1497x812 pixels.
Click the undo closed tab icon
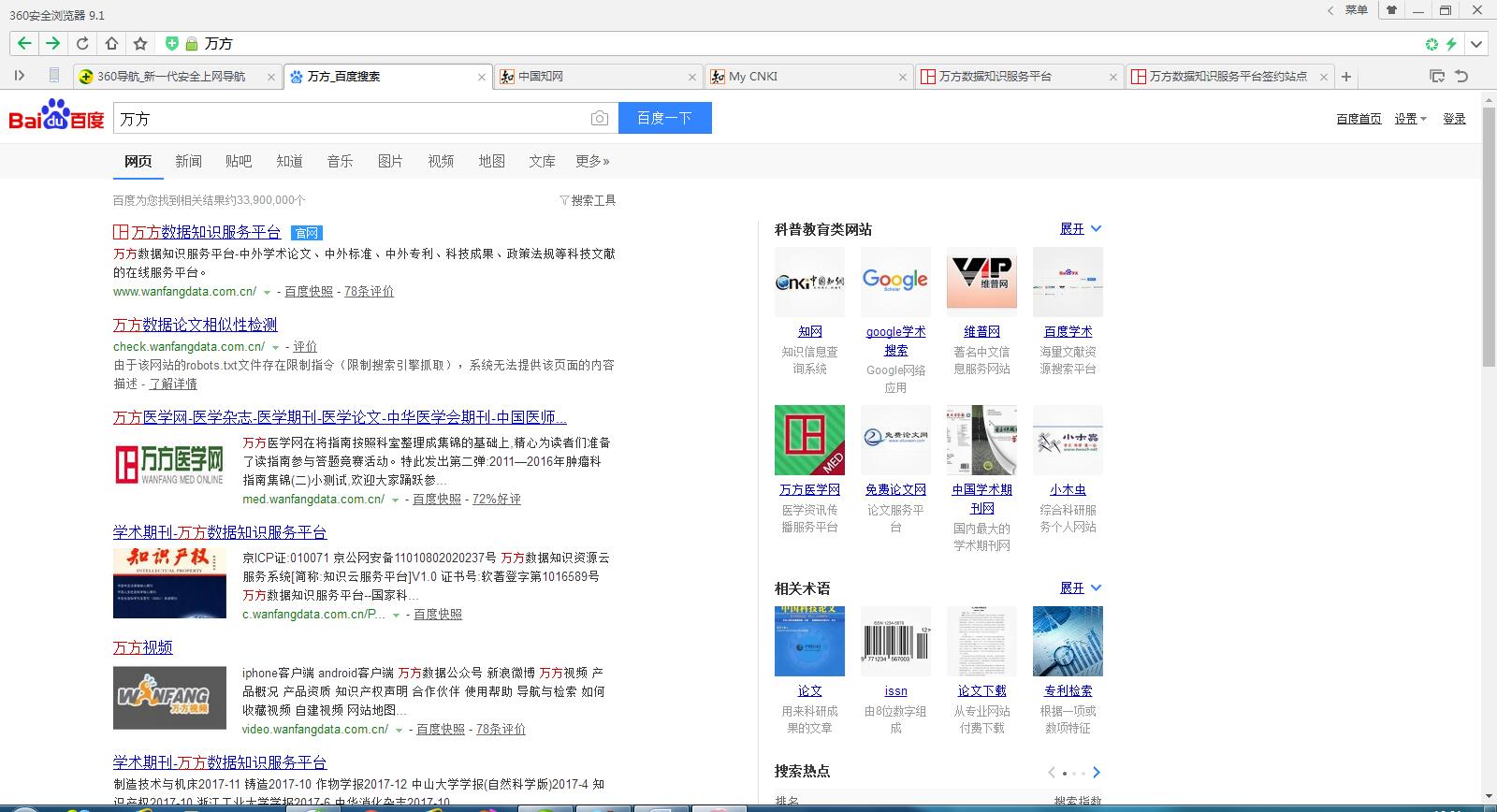coord(1461,76)
